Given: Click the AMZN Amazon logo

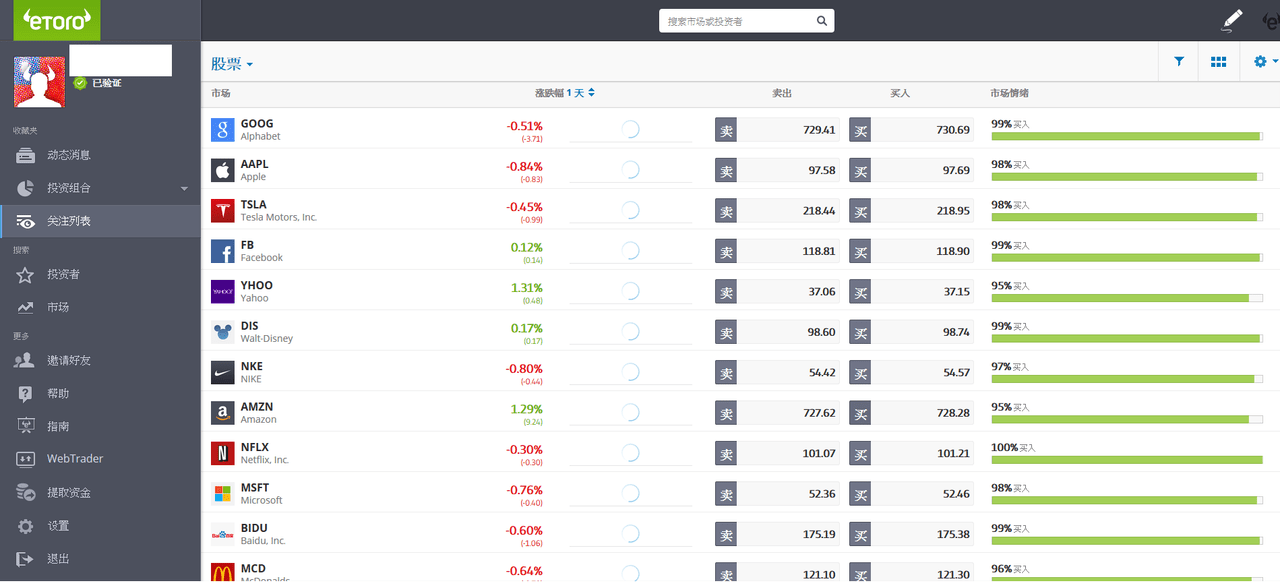Looking at the screenshot, I should click(223, 413).
